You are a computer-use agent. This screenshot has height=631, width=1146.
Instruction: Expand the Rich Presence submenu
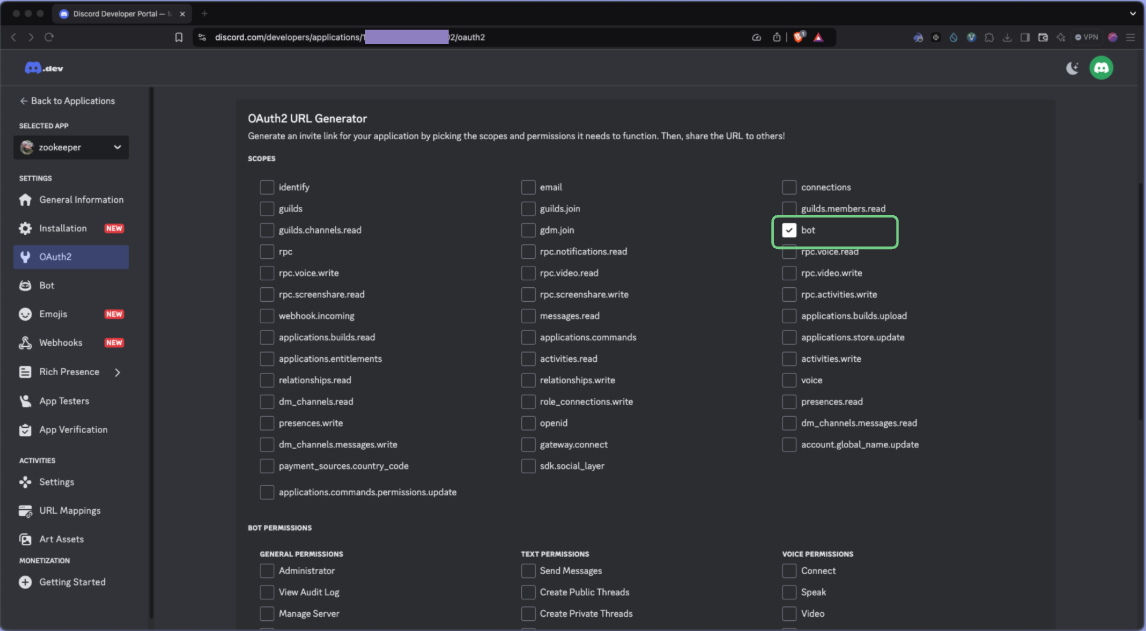117,372
